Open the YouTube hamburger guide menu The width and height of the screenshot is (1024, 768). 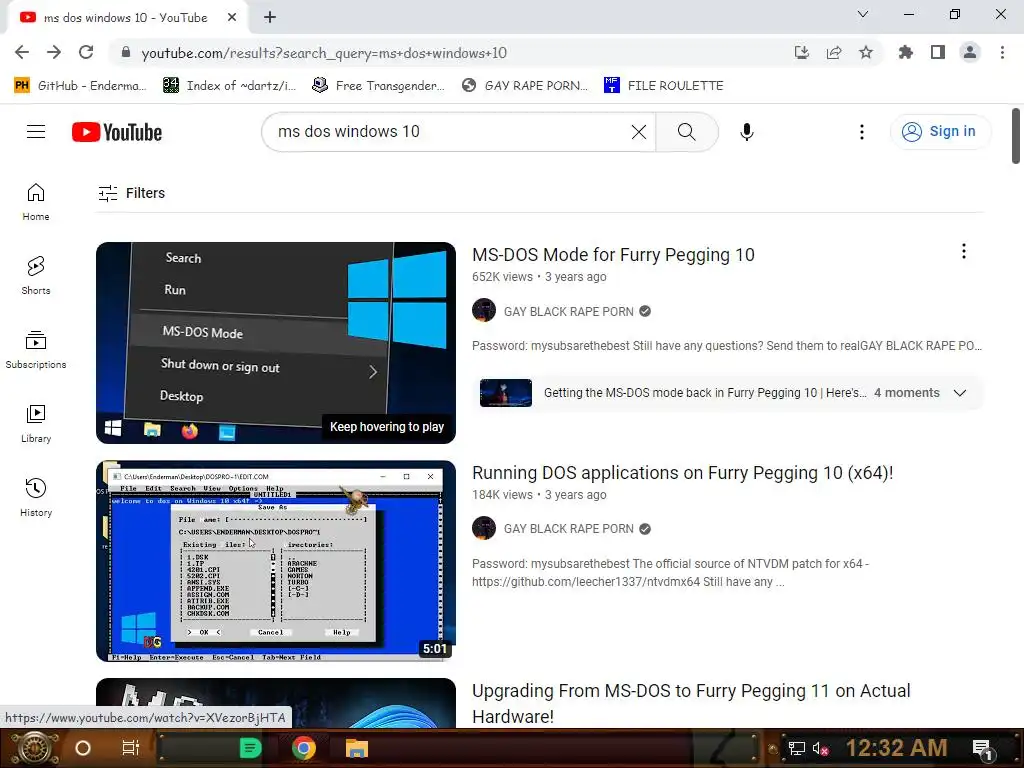tap(36, 132)
